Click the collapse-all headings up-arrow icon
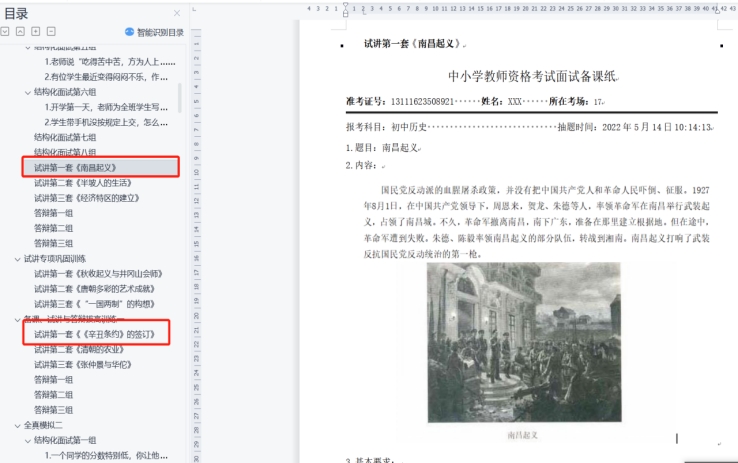Image resolution: width=738 pixels, height=463 pixels. 20,32
